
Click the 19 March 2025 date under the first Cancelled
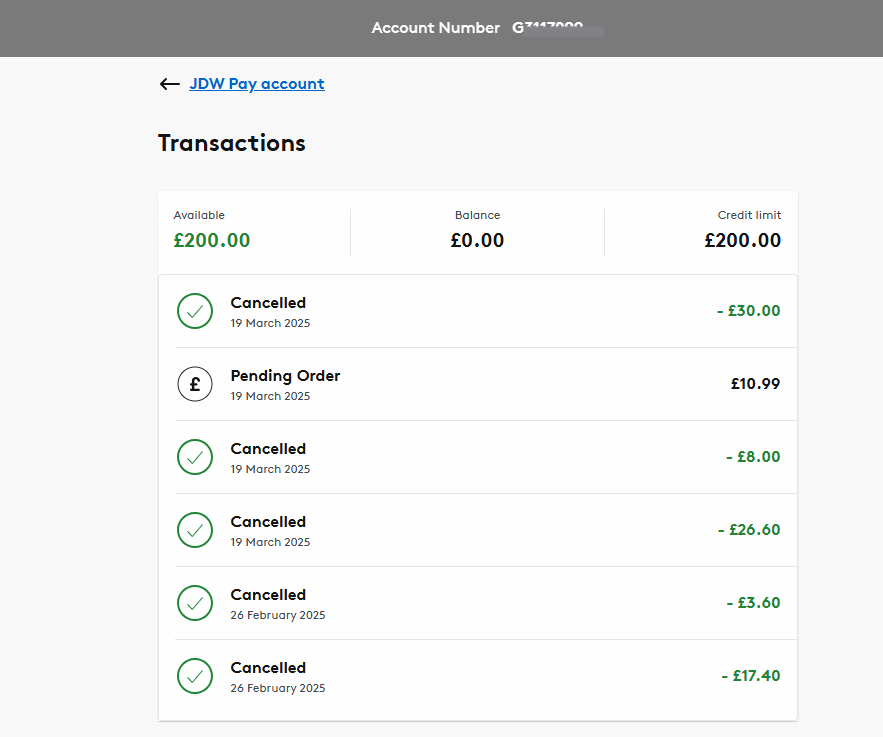[270, 323]
